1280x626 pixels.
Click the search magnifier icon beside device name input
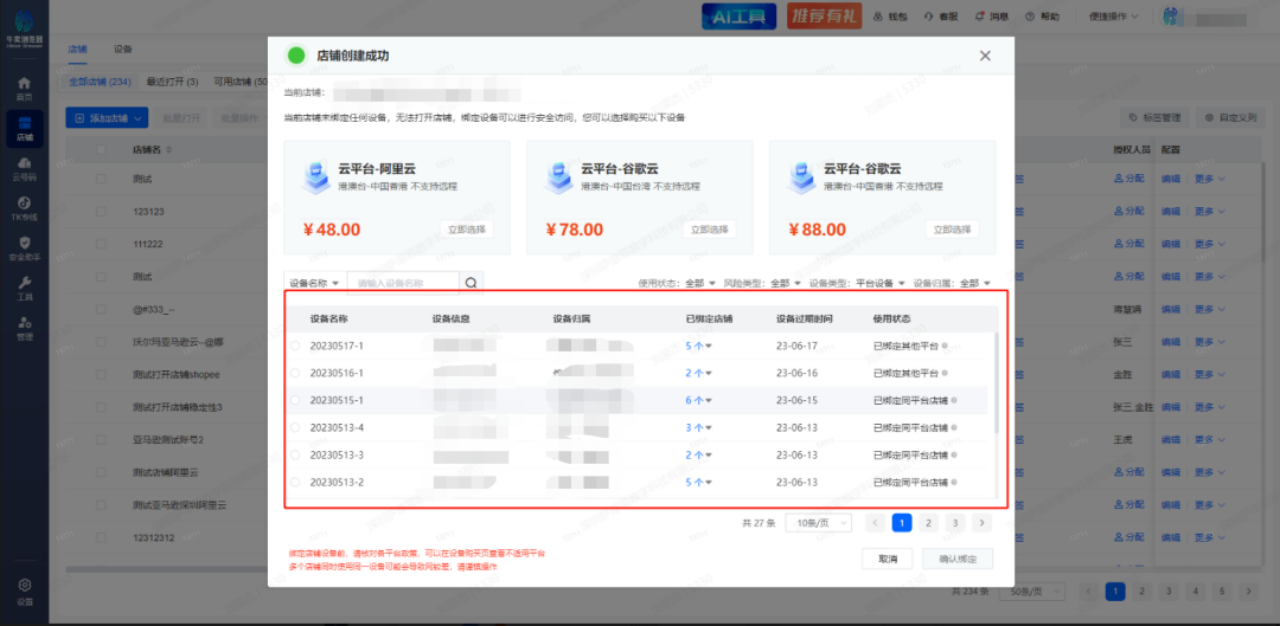[470, 283]
